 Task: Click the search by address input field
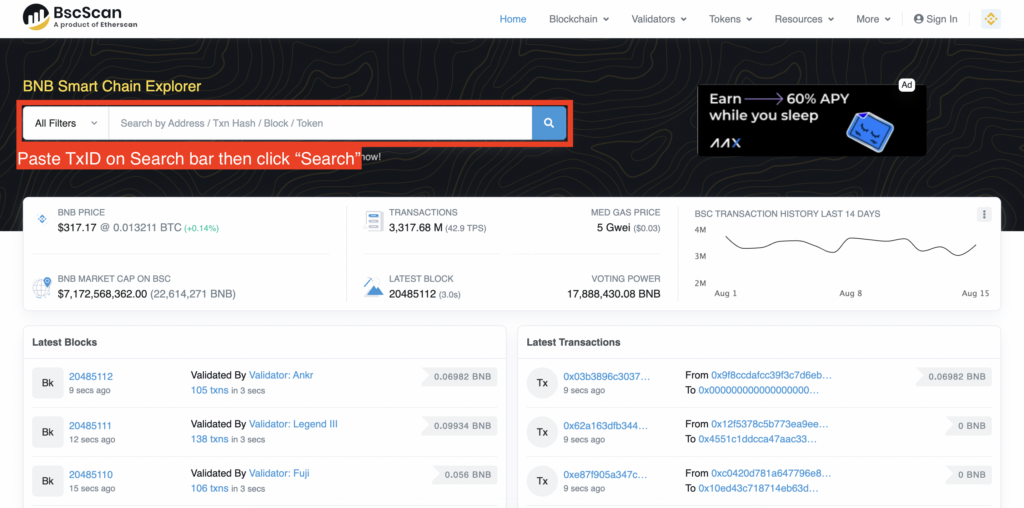[x=320, y=123]
